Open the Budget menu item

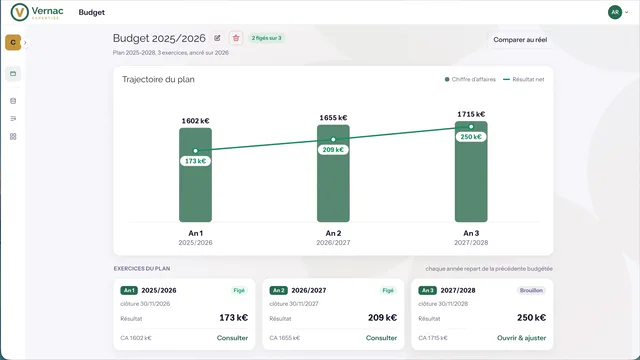pos(91,13)
